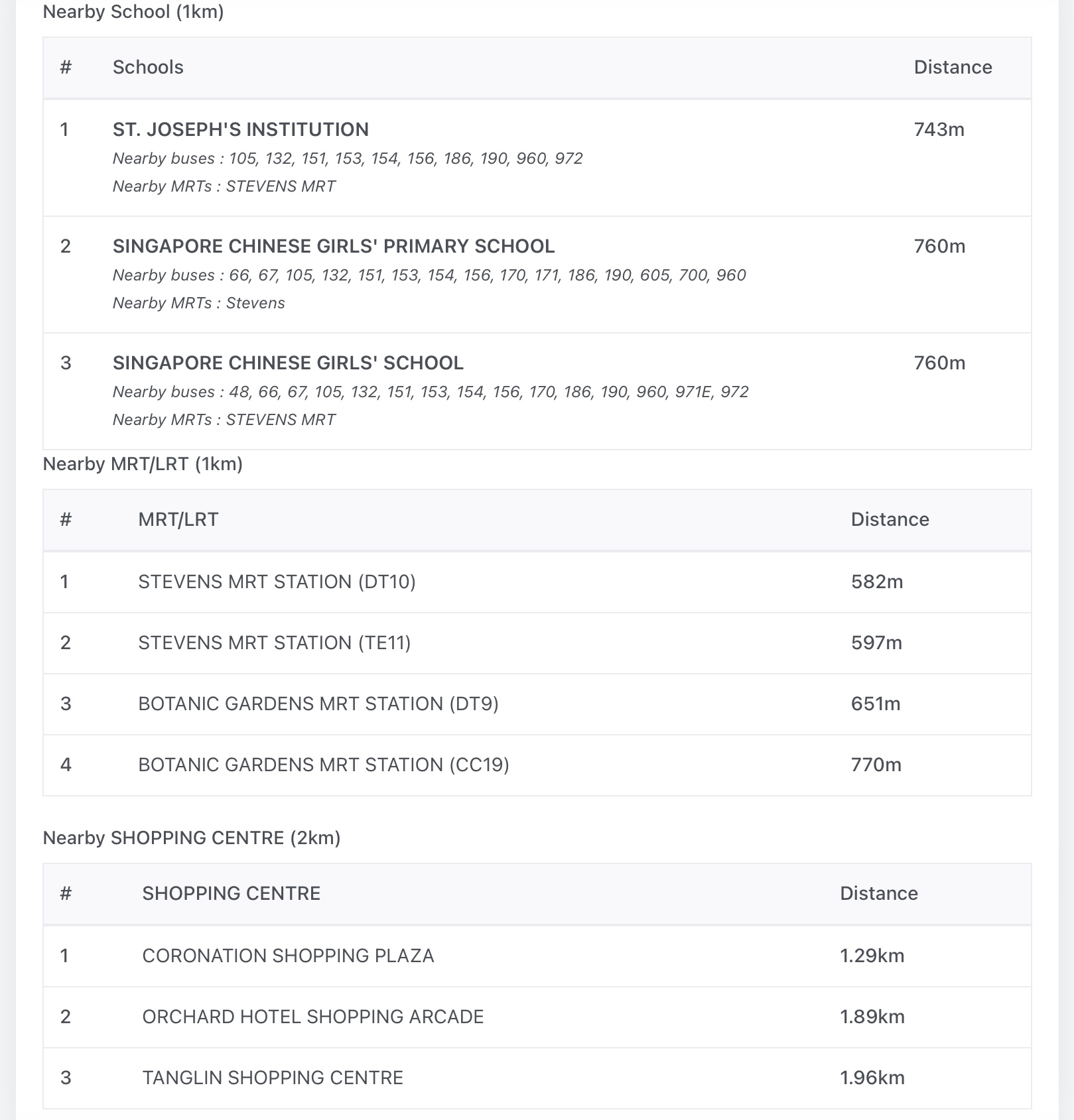Click the Schools column header
1074x1120 pixels.
point(148,67)
